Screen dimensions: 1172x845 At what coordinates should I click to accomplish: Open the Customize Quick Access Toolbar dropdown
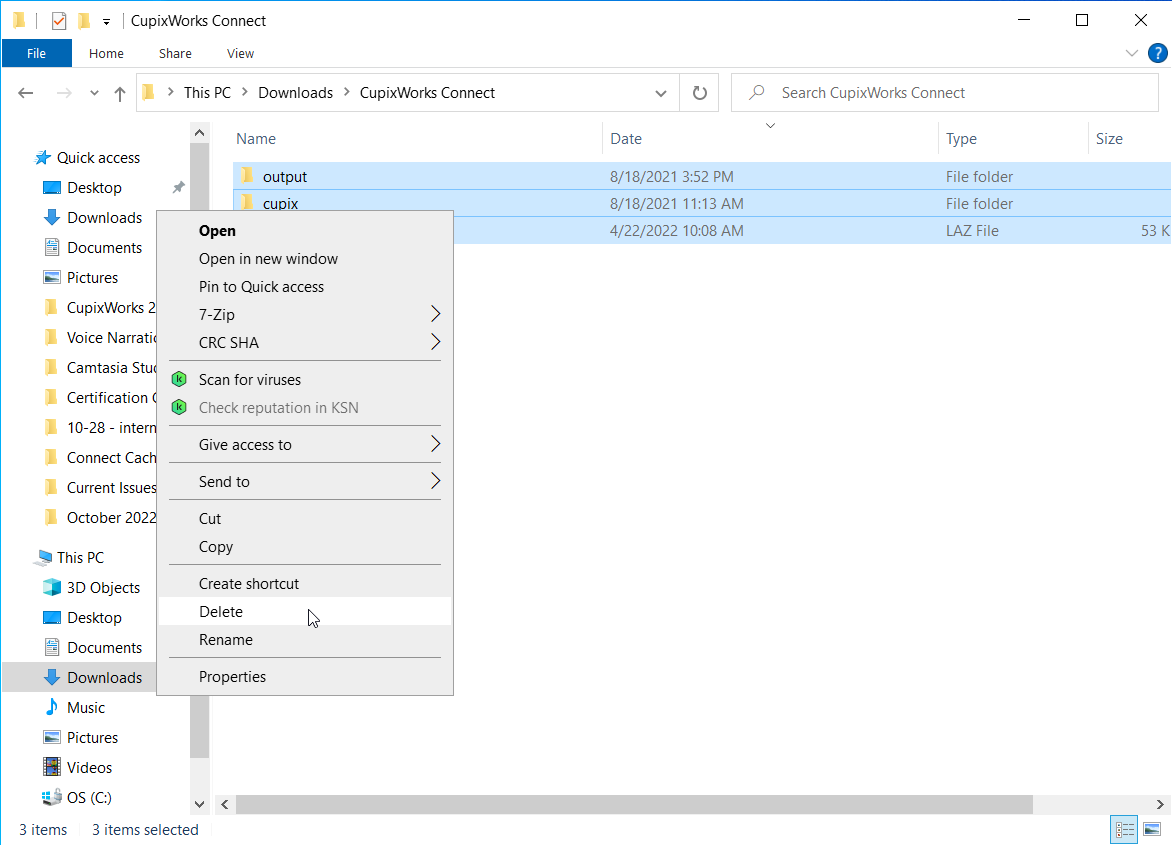(106, 22)
